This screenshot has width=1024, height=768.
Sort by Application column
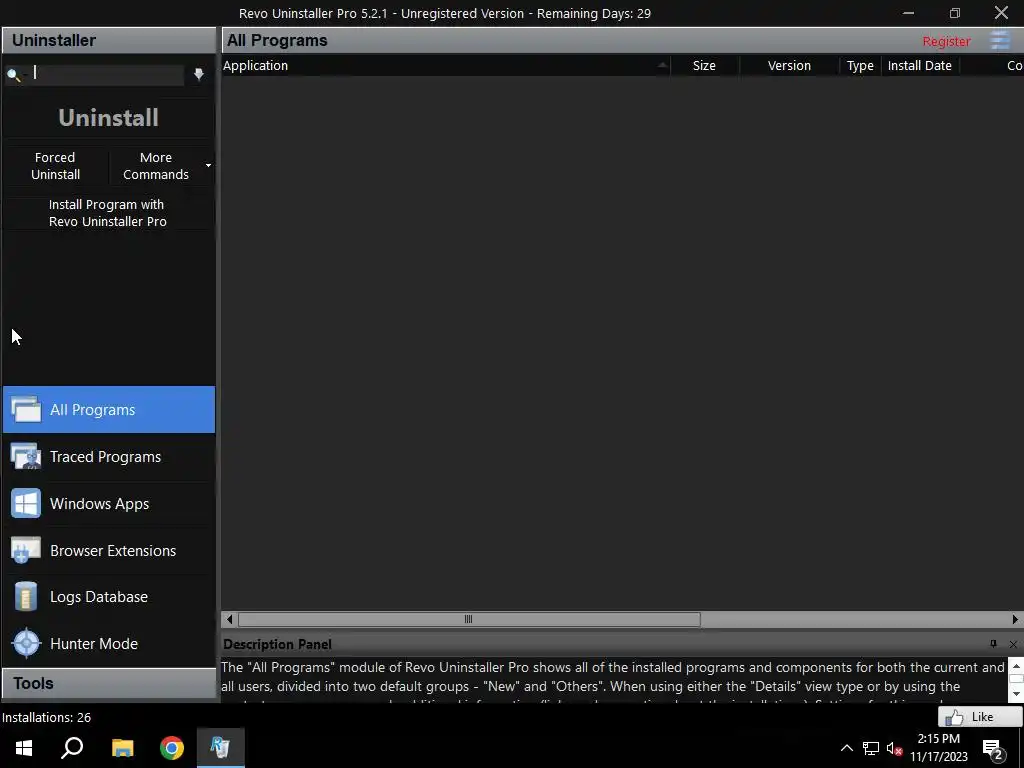coord(446,65)
